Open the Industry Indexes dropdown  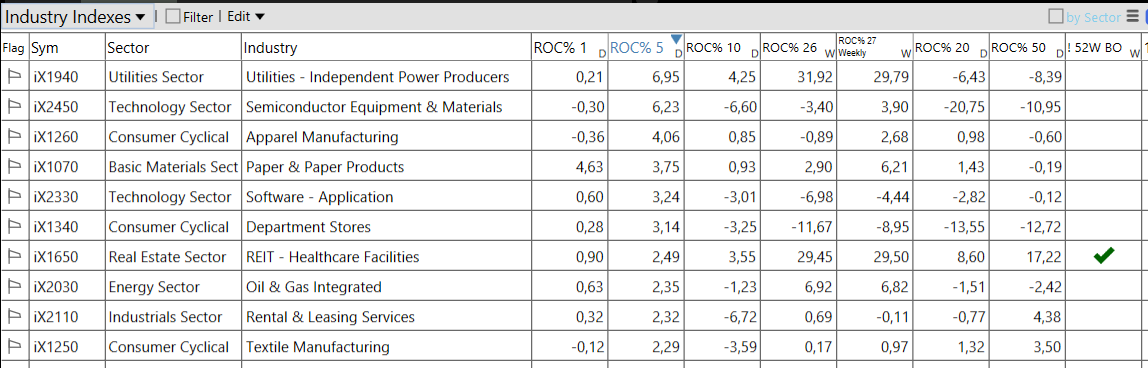tap(76, 17)
